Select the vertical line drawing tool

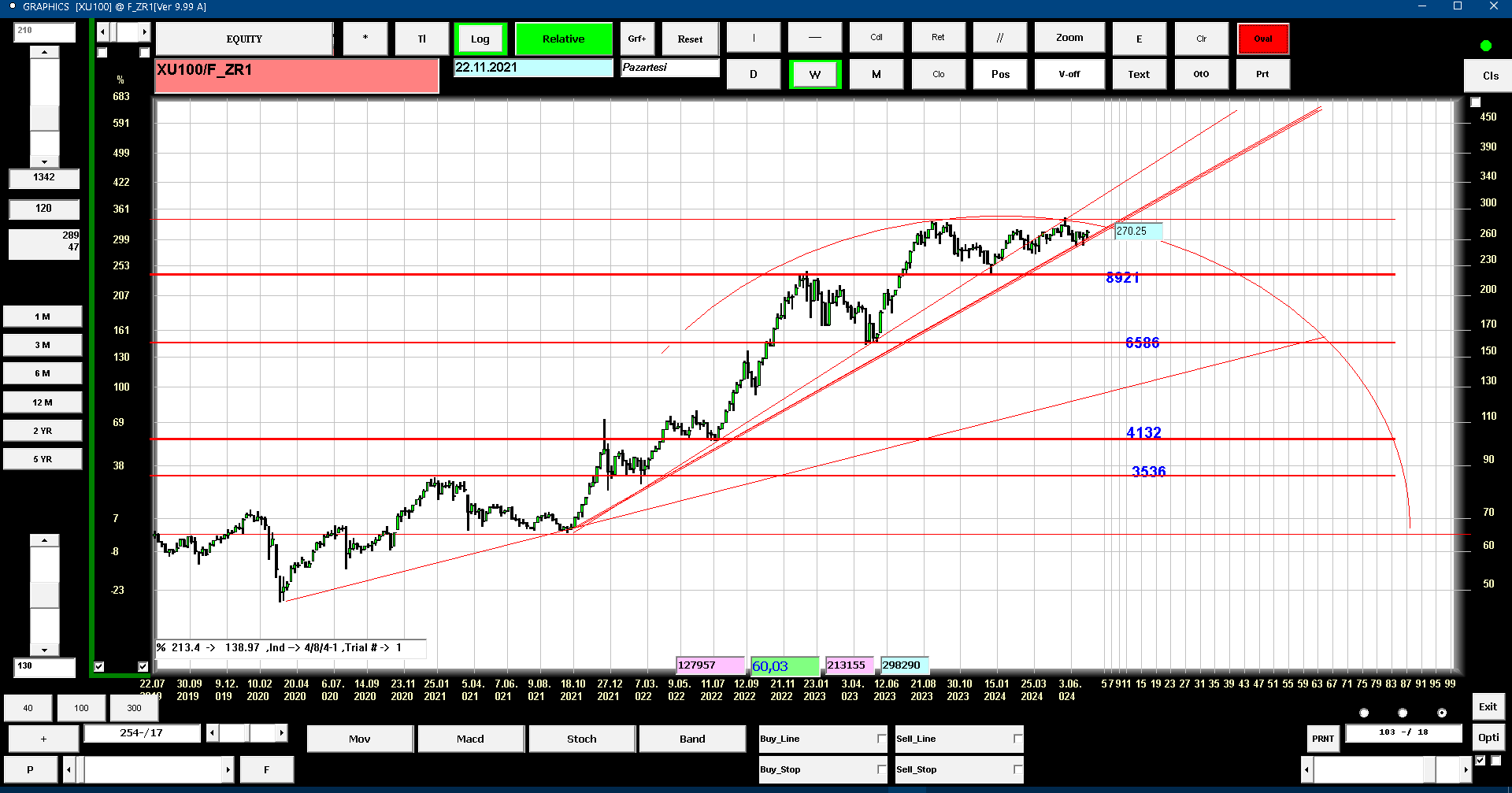click(x=754, y=38)
